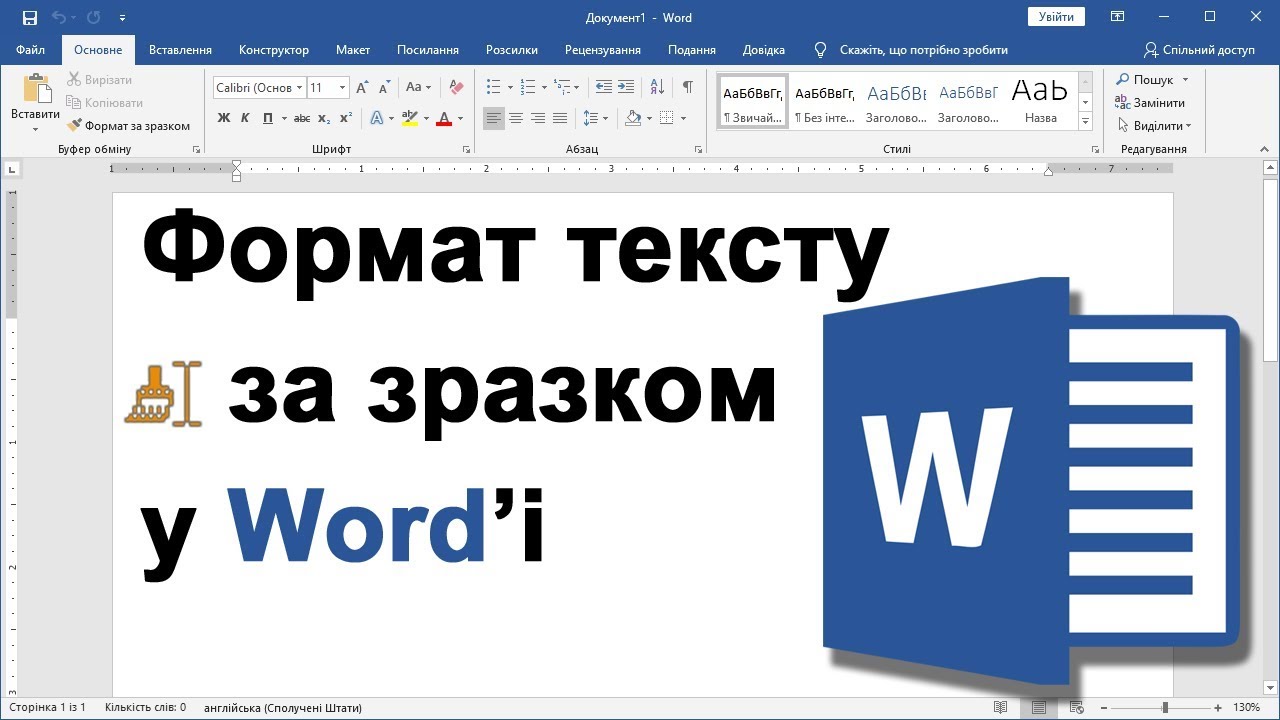
Task: Click the justify alignment icon
Action: [560, 118]
